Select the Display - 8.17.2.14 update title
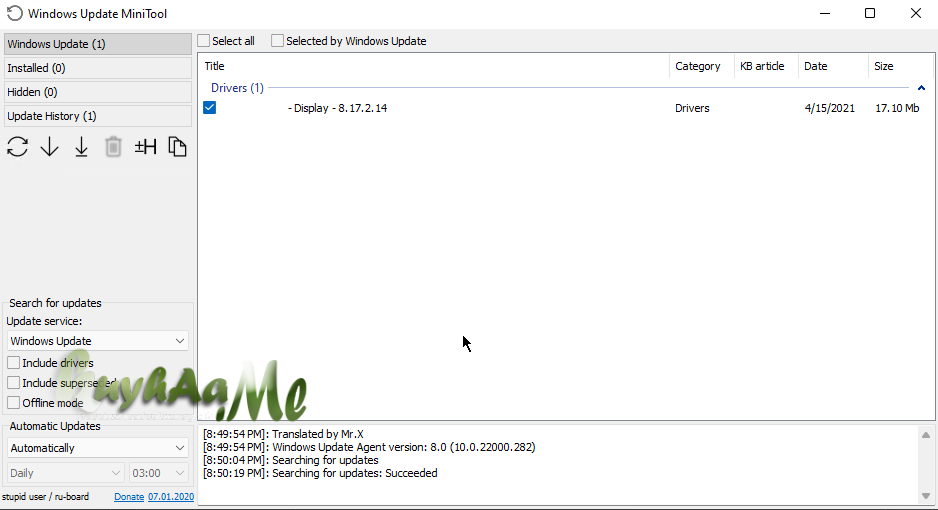 point(337,108)
